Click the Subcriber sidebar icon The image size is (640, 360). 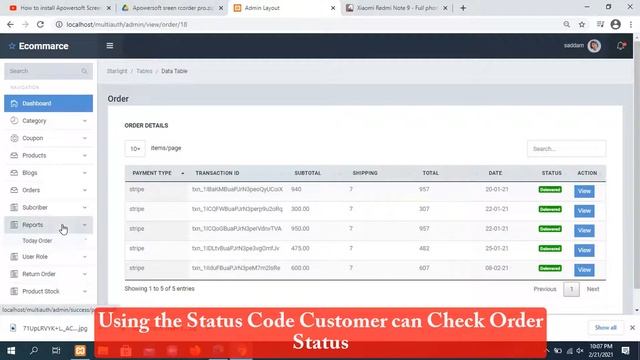click(x=14, y=207)
